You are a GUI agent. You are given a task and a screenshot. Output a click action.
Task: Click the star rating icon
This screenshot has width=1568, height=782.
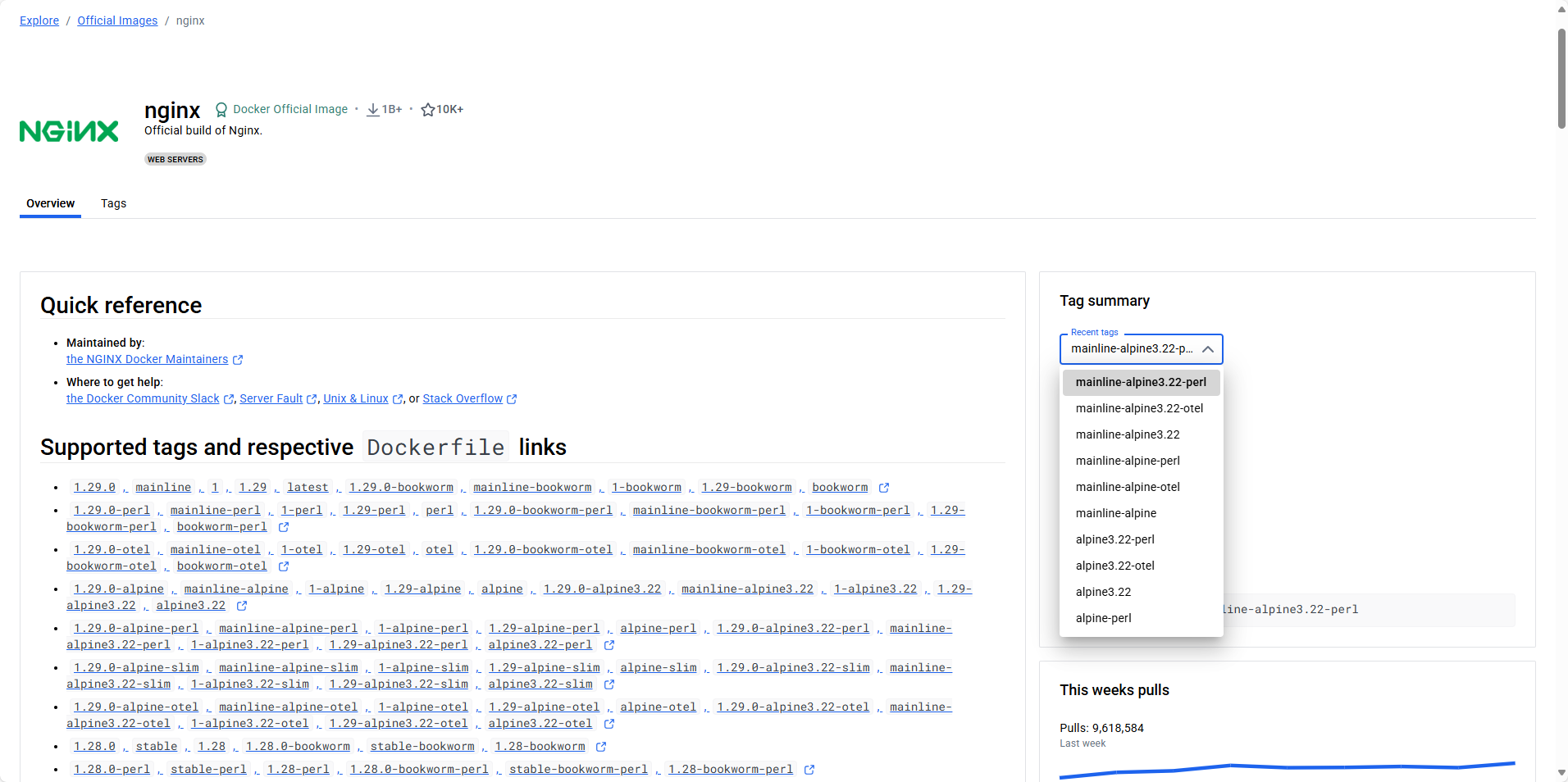(427, 109)
